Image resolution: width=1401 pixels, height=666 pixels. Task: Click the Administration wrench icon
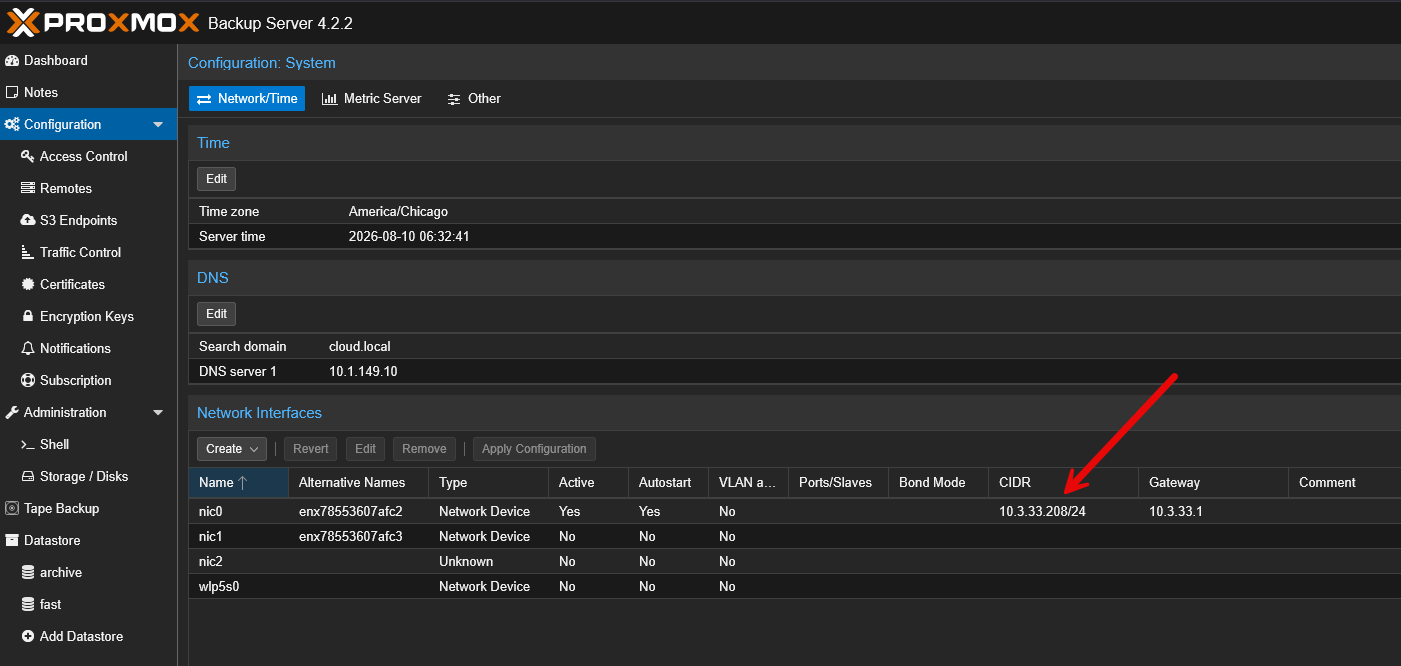pyautogui.click(x=12, y=412)
